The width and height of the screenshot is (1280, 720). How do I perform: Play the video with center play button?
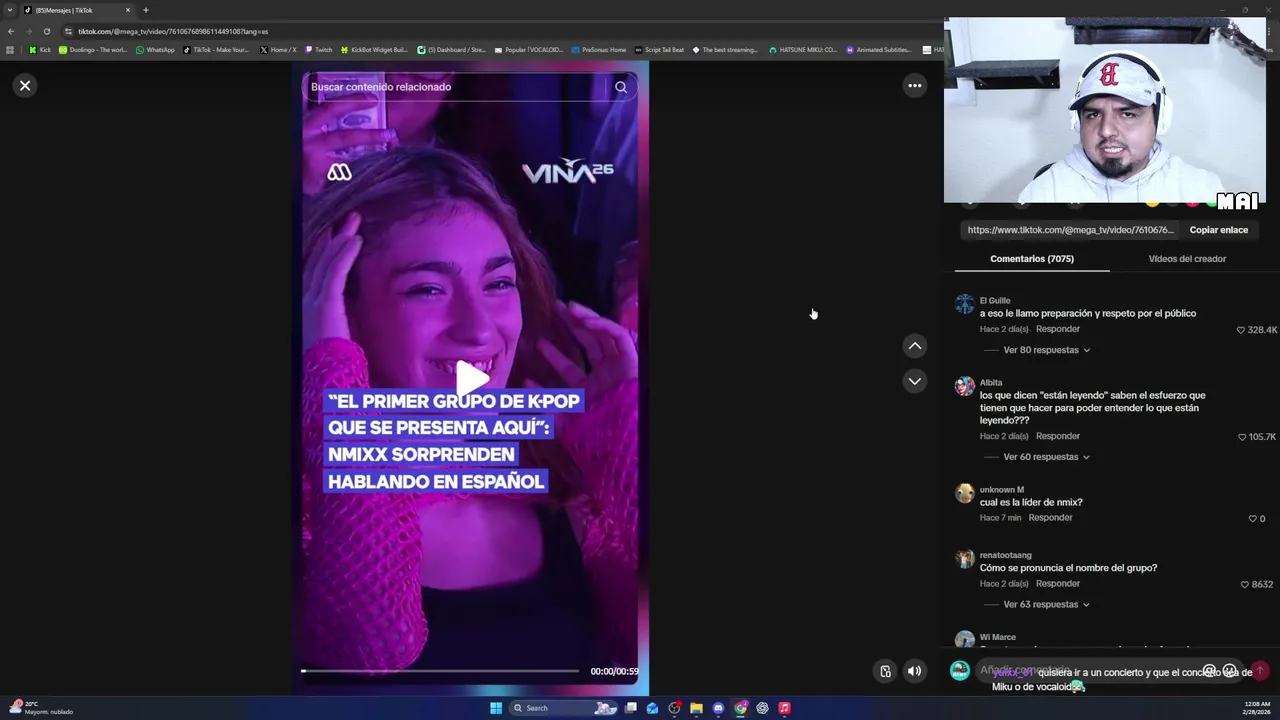473,378
